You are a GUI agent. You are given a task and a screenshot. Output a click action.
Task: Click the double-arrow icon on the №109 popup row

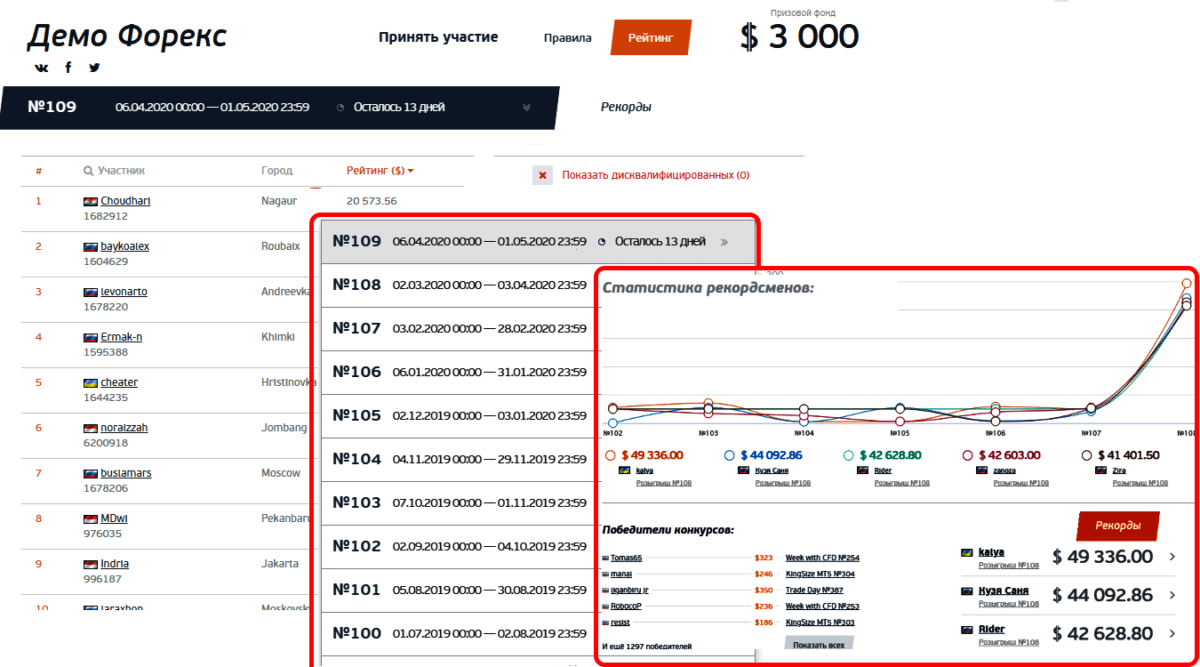tap(724, 242)
